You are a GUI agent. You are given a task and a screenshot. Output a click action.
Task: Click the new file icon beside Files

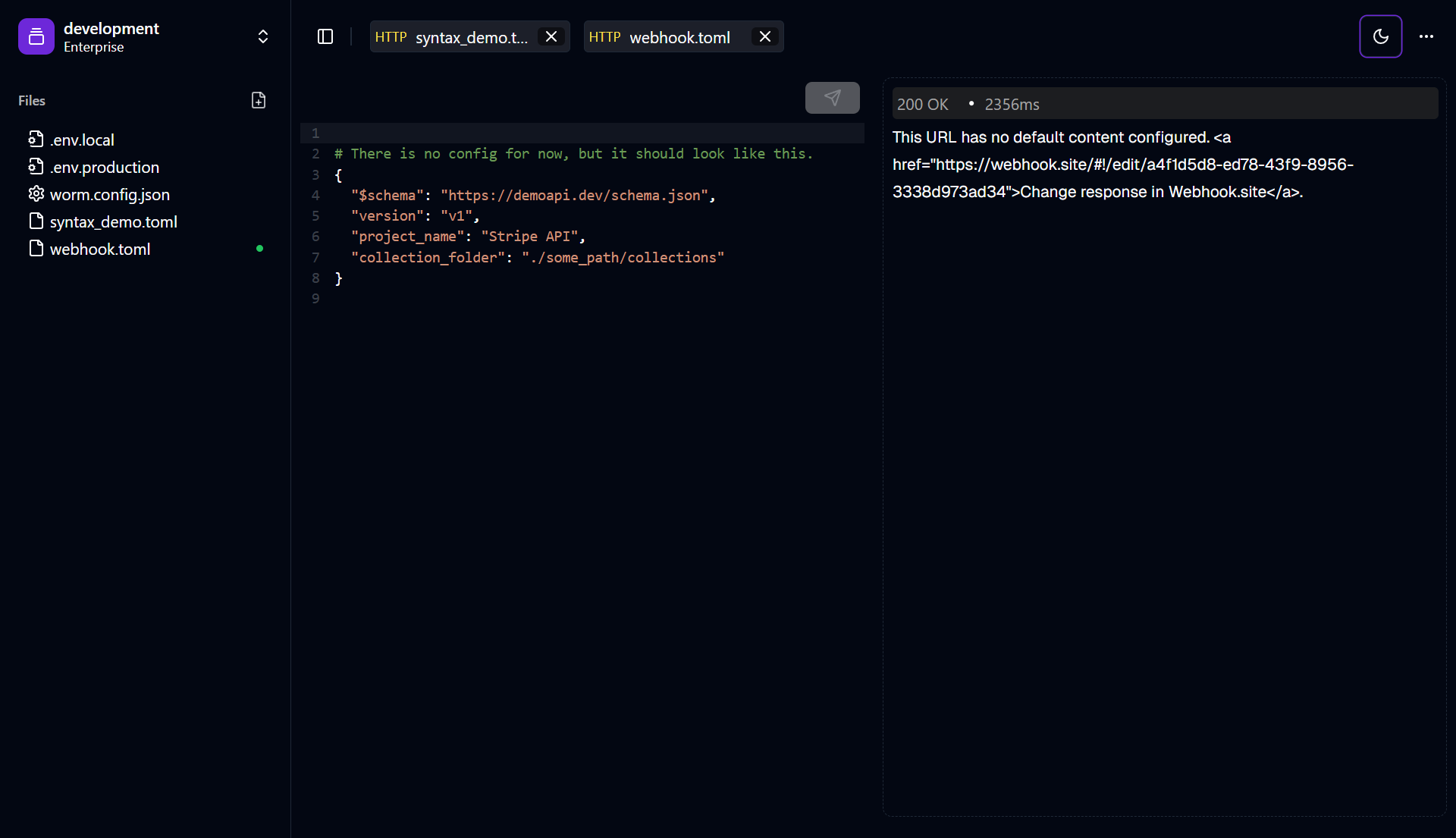pyautogui.click(x=259, y=100)
